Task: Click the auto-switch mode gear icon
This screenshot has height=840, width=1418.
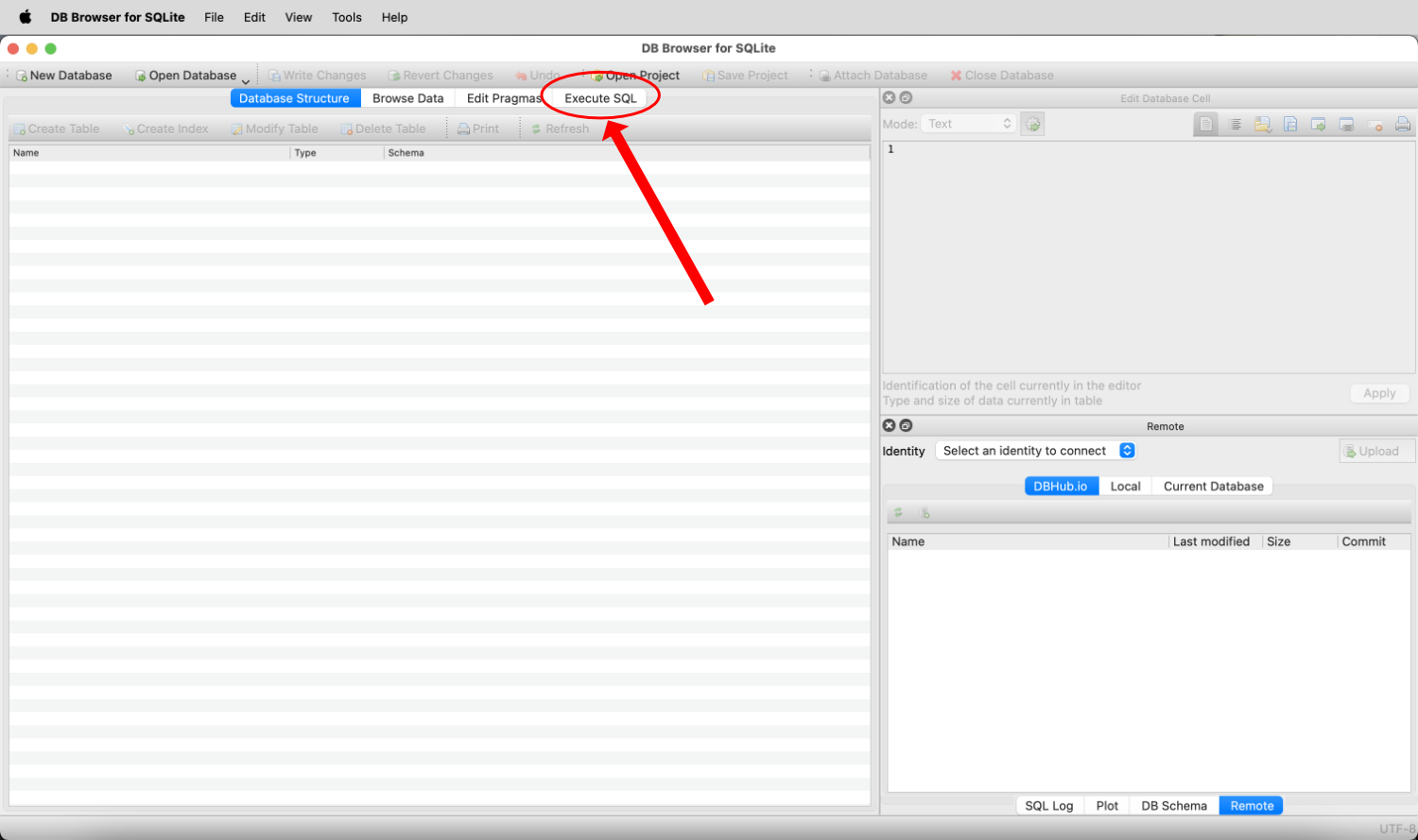Action: (1033, 125)
